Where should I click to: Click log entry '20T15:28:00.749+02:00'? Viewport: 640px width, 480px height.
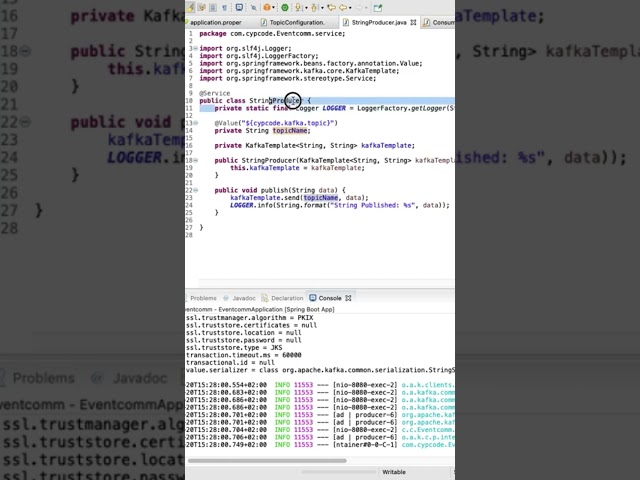227,444
